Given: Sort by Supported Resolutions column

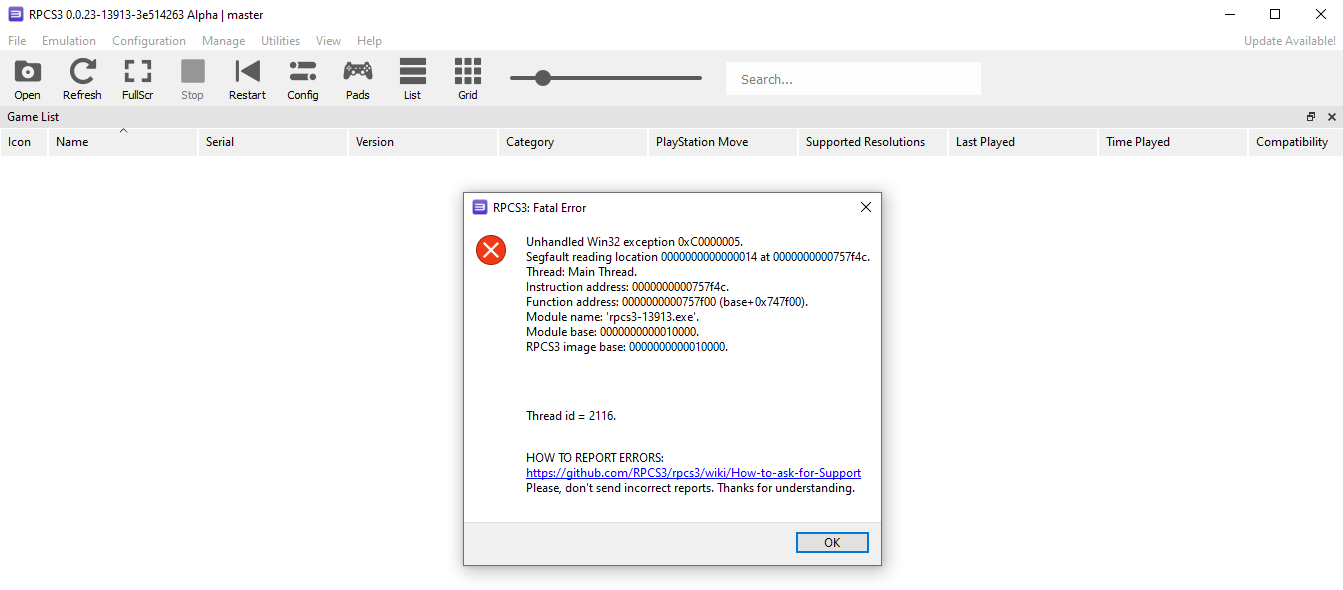Looking at the screenshot, I should click(x=873, y=142).
